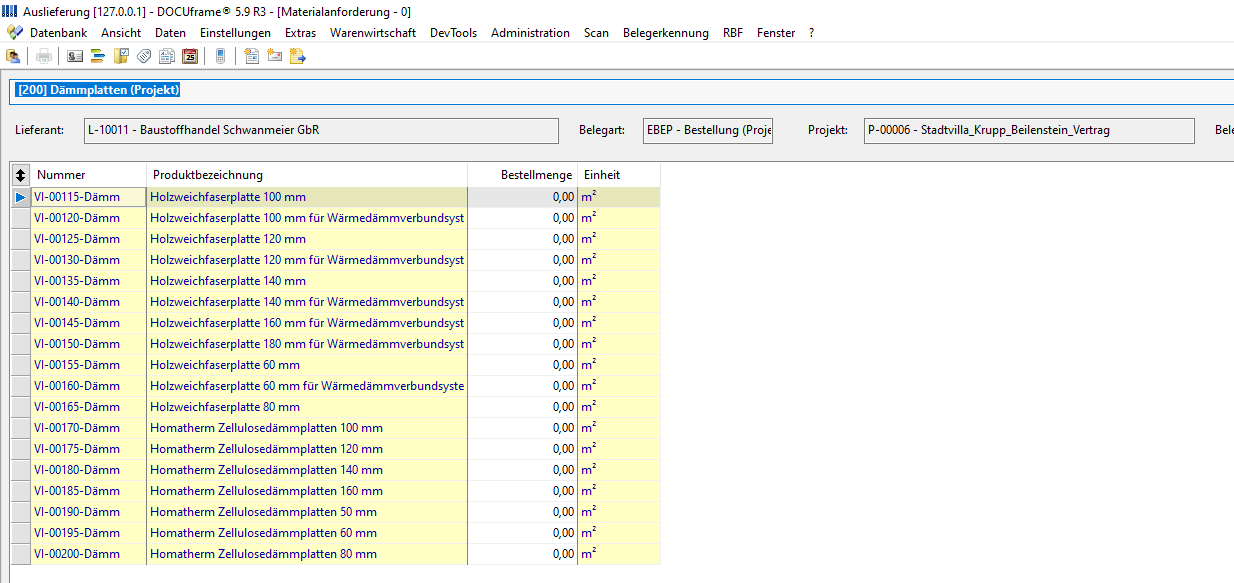Image resolution: width=1234 pixels, height=583 pixels.
Task: Sort by the Nummer column header
Action: click(x=89, y=175)
